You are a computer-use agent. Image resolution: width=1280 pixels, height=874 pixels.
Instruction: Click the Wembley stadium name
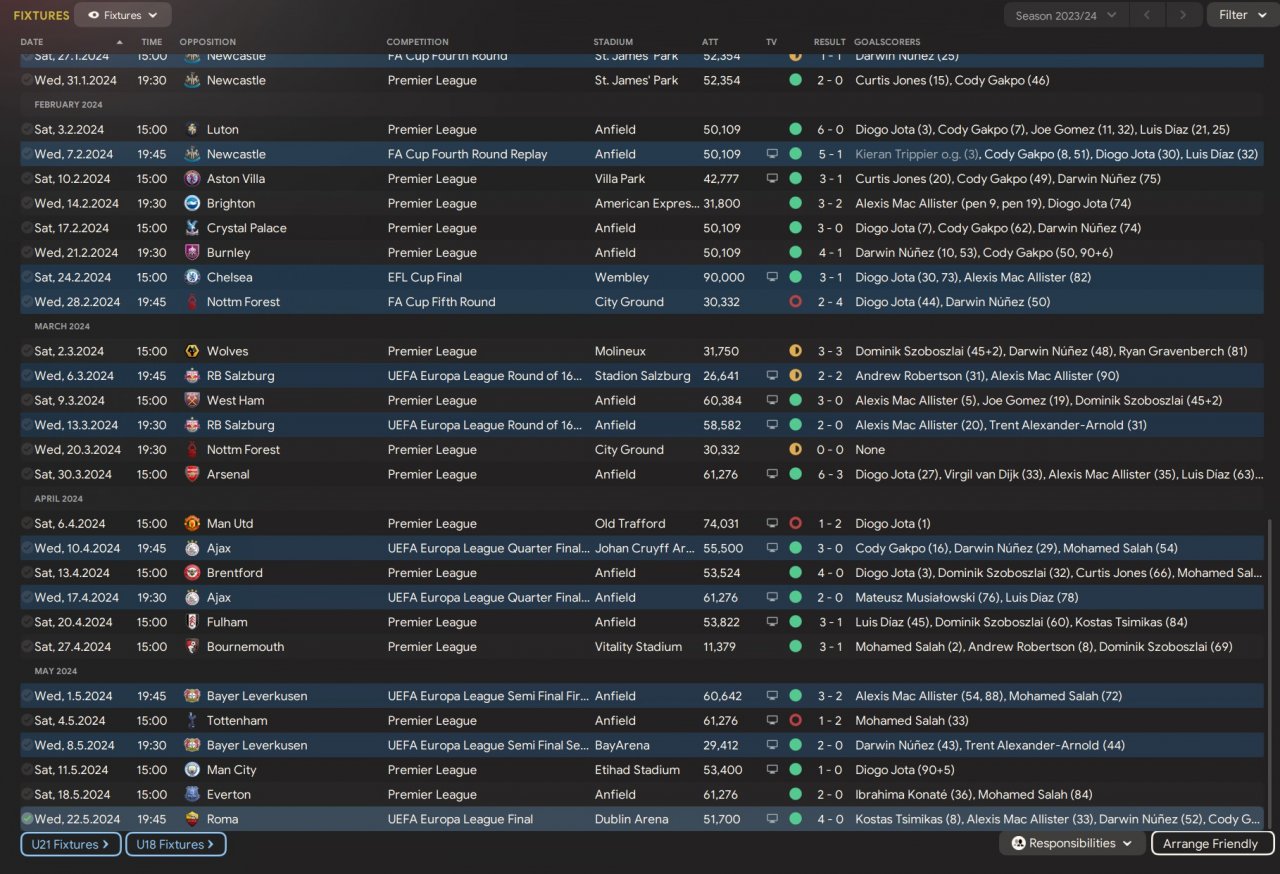622,277
